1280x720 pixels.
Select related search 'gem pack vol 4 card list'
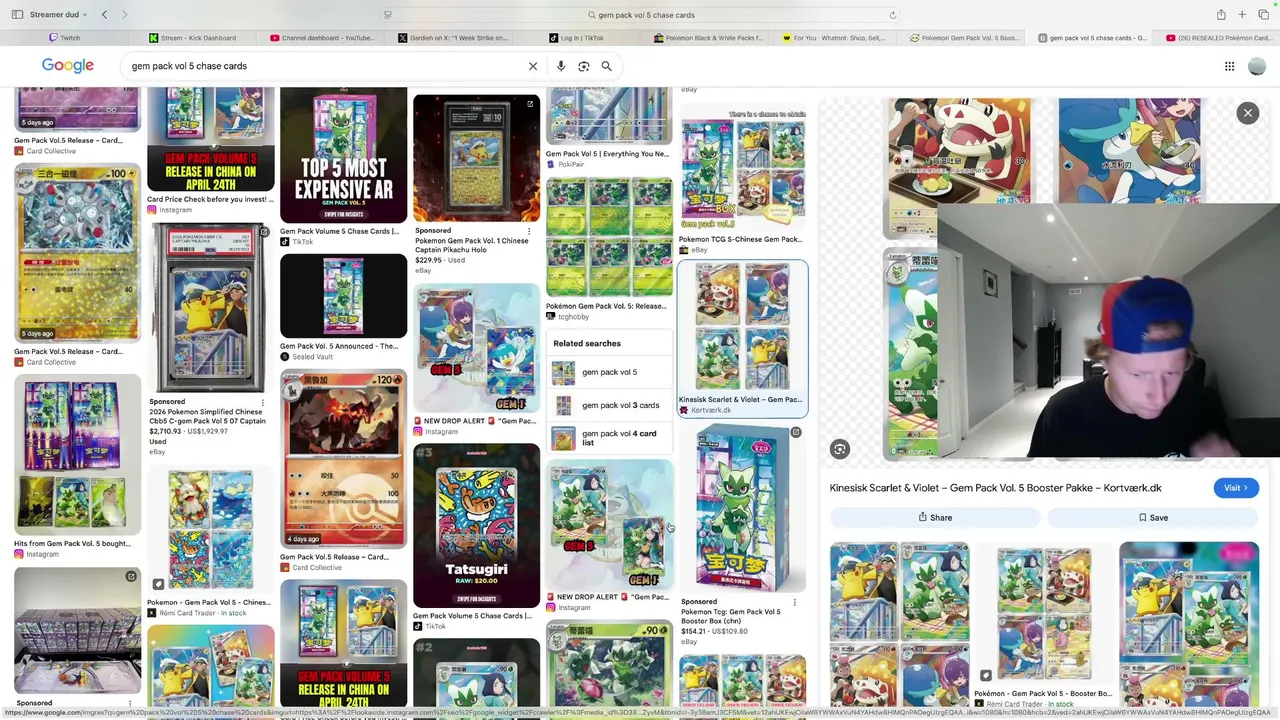pyautogui.click(x=611, y=438)
